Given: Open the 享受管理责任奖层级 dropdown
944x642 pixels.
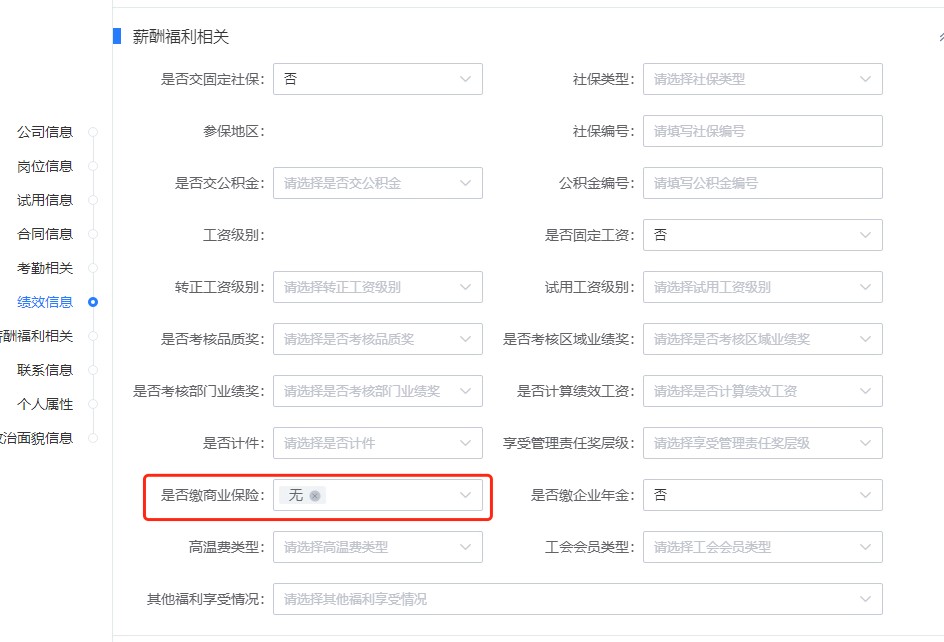Looking at the screenshot, I should [866, 443].
